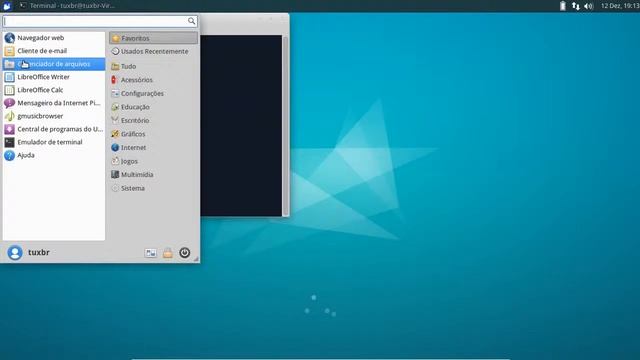Select the Gráficos category
The width and height of the screenshot is (640, 360).
point(153,134)
